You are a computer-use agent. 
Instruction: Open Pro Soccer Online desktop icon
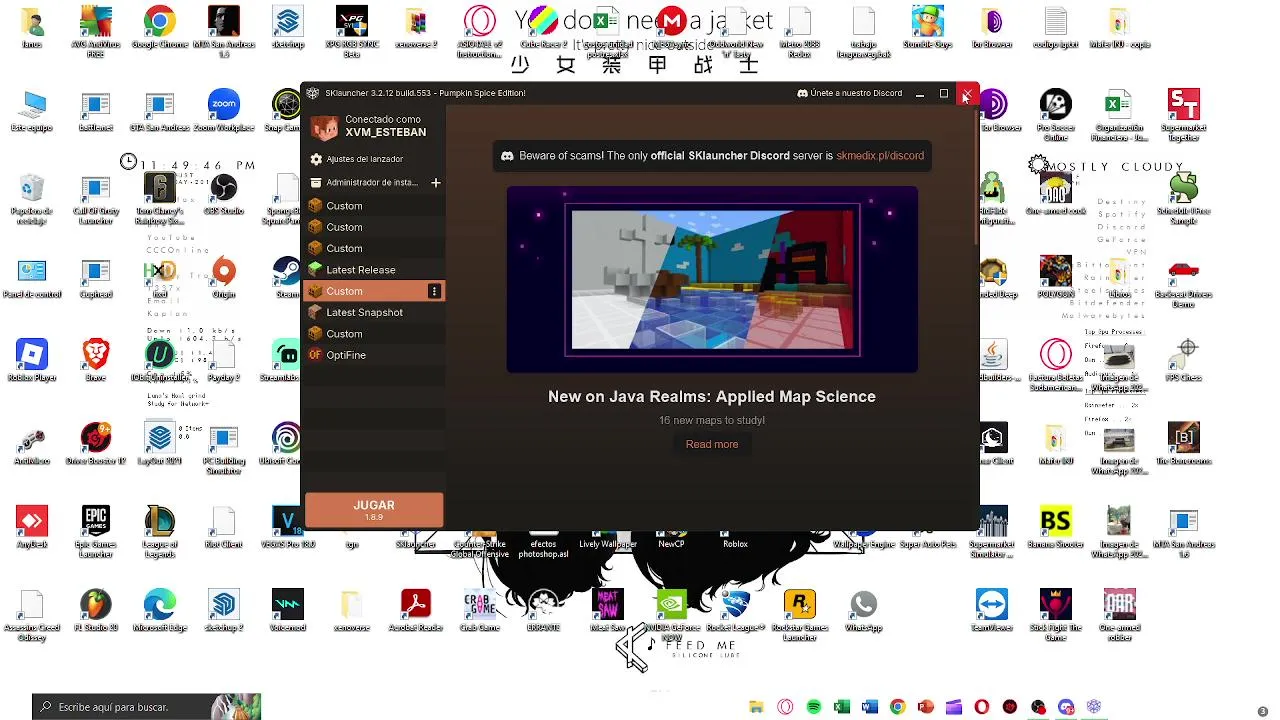click(x=1056, y=116)
